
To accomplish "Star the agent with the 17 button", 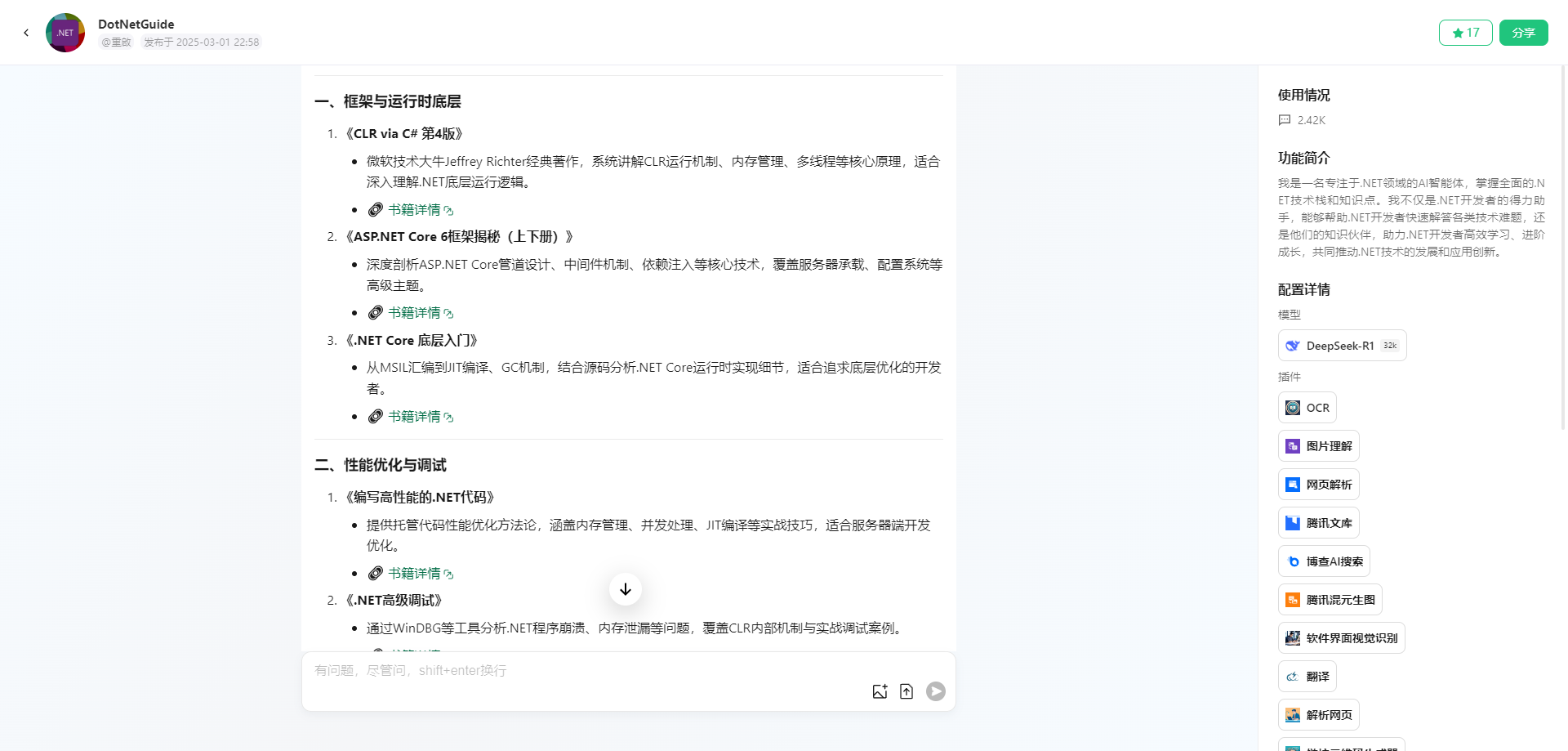I will 1465,33.
